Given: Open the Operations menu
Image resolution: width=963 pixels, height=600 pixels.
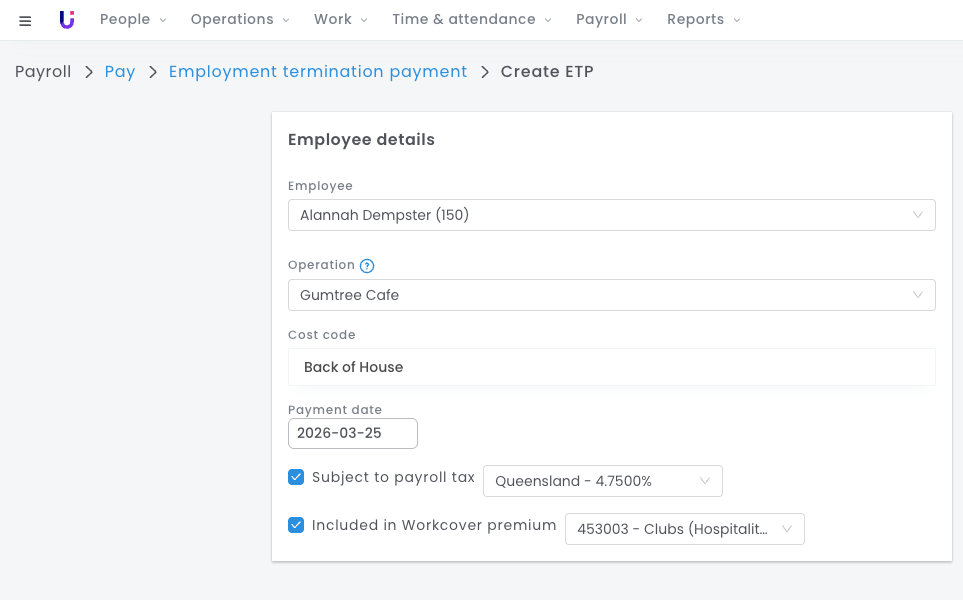Looking at the screenshot, I should (240, 20).
